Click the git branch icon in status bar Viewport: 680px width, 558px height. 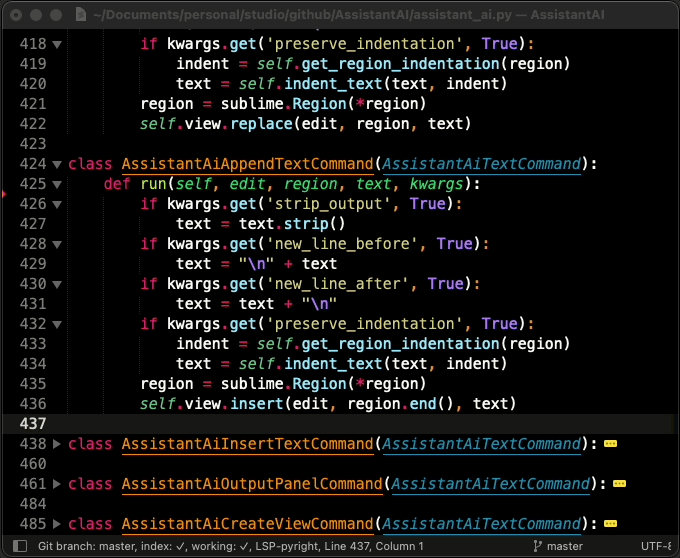click(x=537, y=546)
